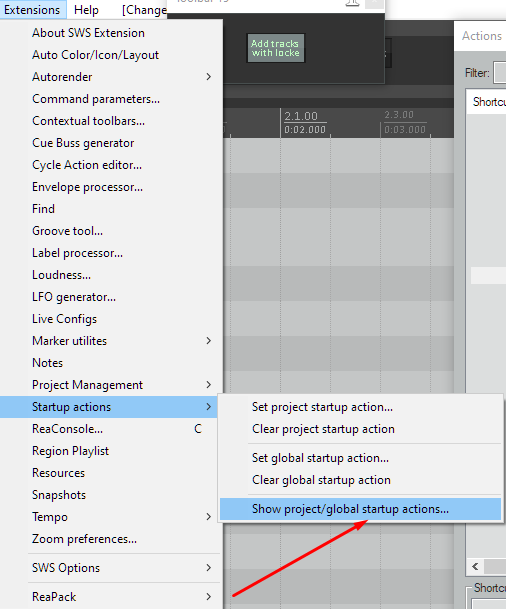Expand the Marker utilites submenu
The width and height of the screenshot is (506, 609).
point(111,341)
